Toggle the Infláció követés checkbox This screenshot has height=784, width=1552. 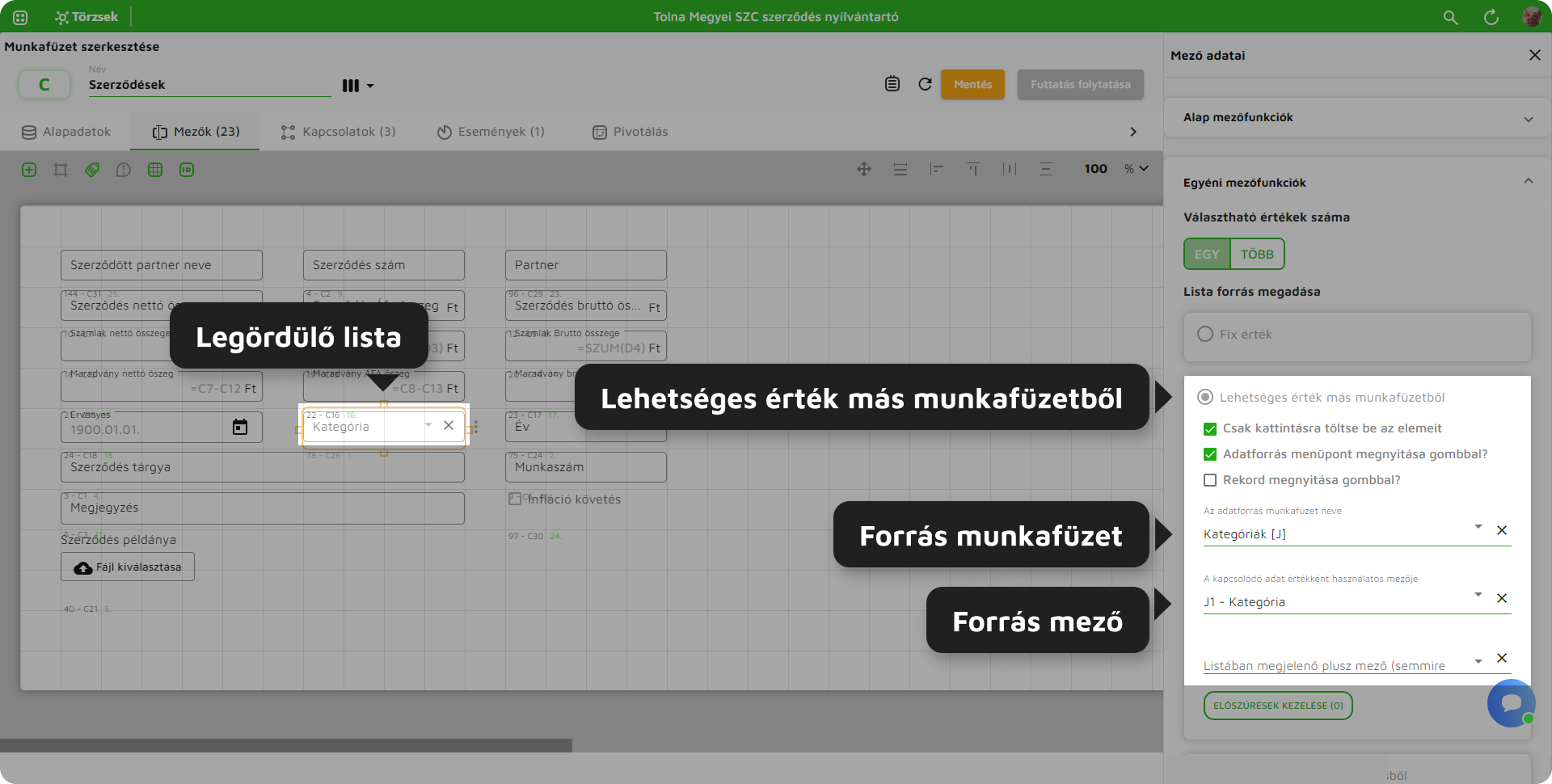point(515,499)
